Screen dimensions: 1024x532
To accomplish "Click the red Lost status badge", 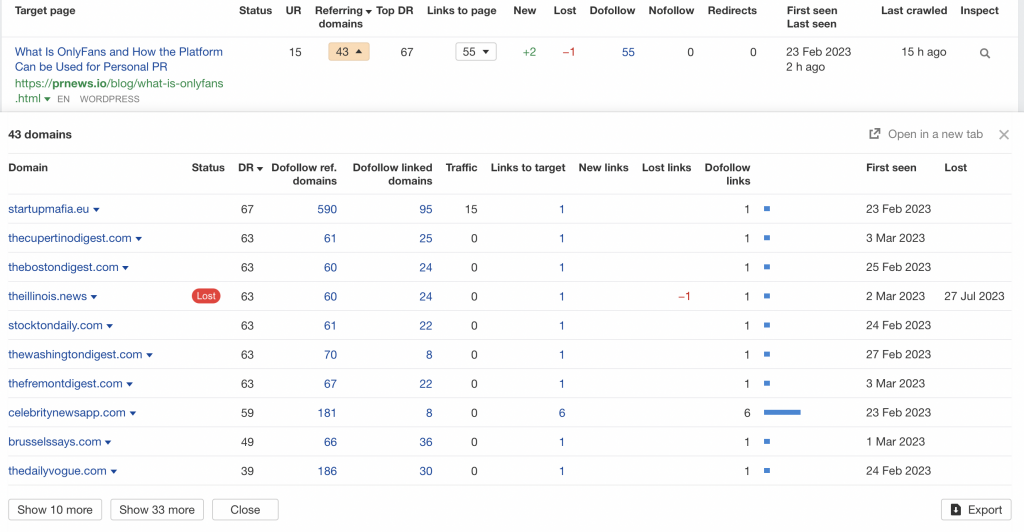I will click(206, 296).
